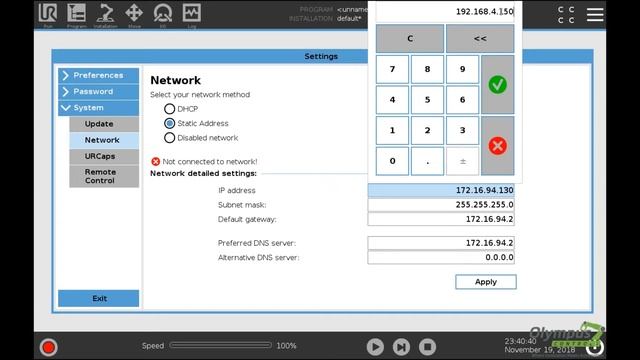640x360 pixels.
Task: Click the Subnet mask field
Action: point(441,205)
